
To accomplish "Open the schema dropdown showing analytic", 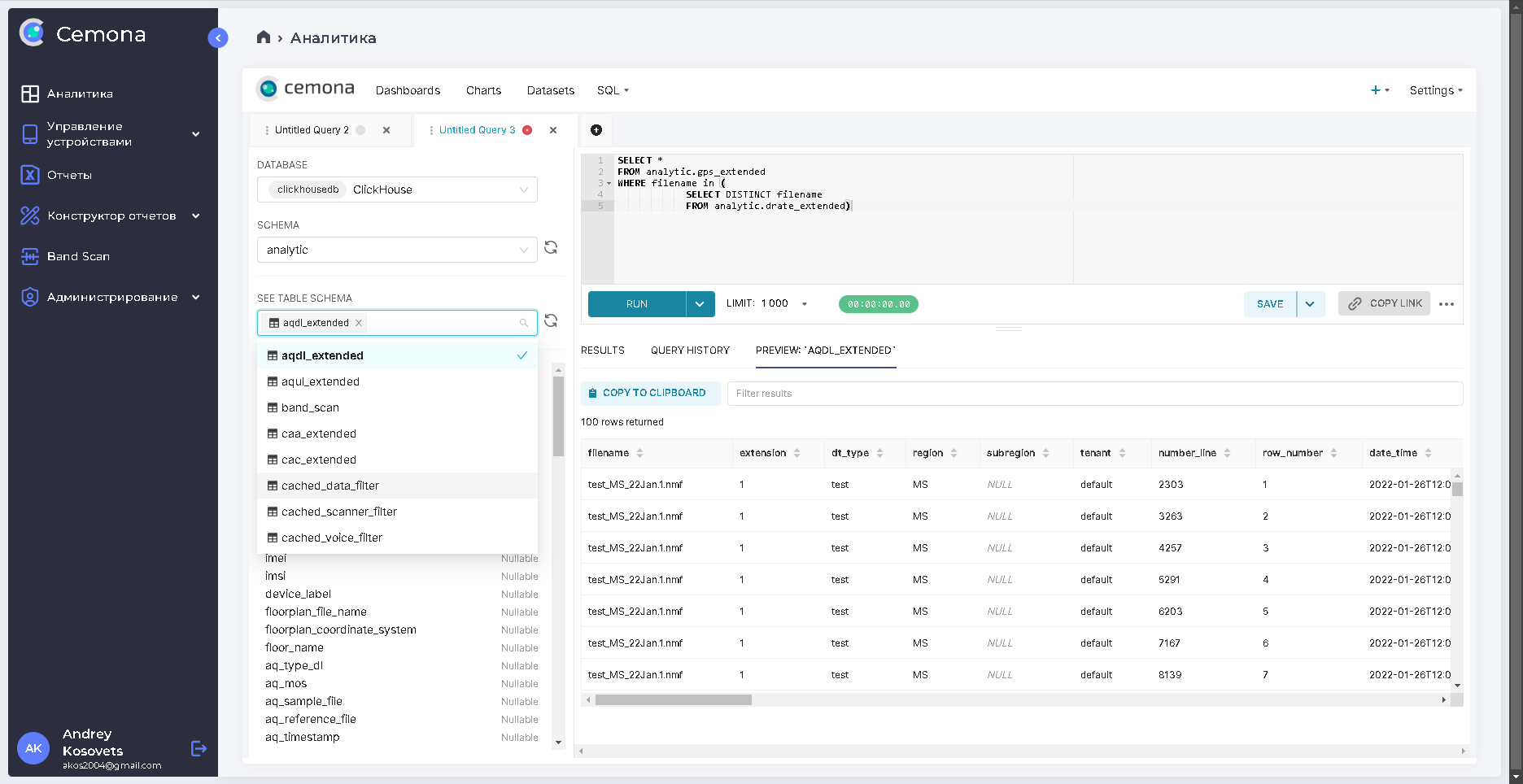I will pos(397,250).
